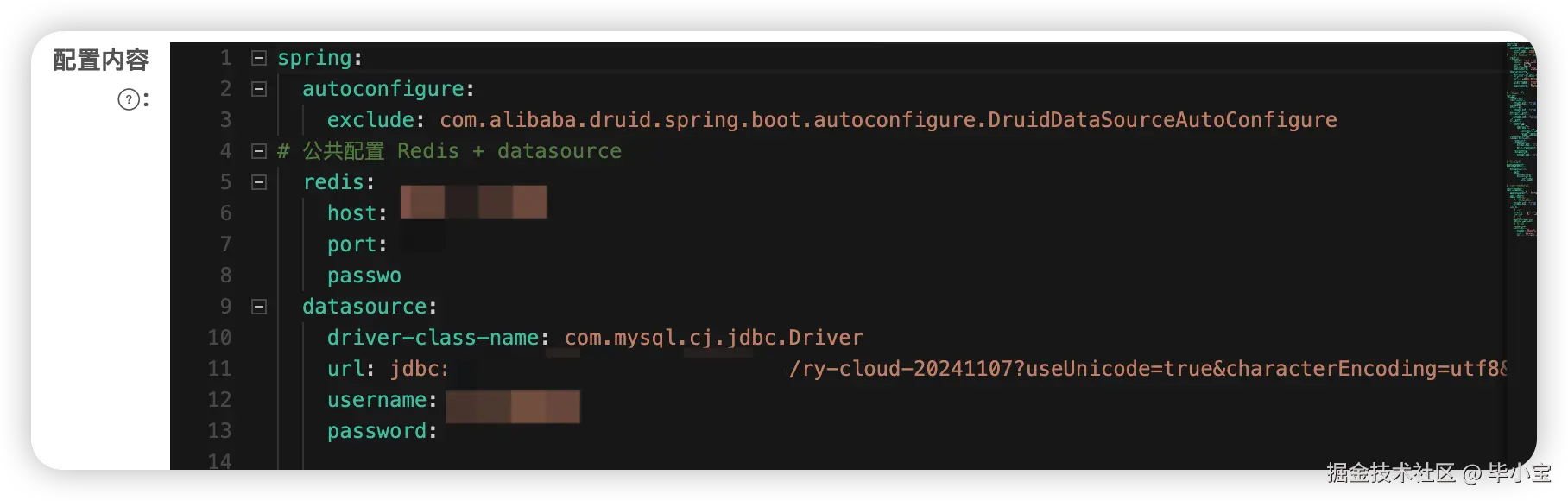Screen dimensions: 1568x501
Task: Click the 'driver-class-name:' key
Action: coord(438,338)
